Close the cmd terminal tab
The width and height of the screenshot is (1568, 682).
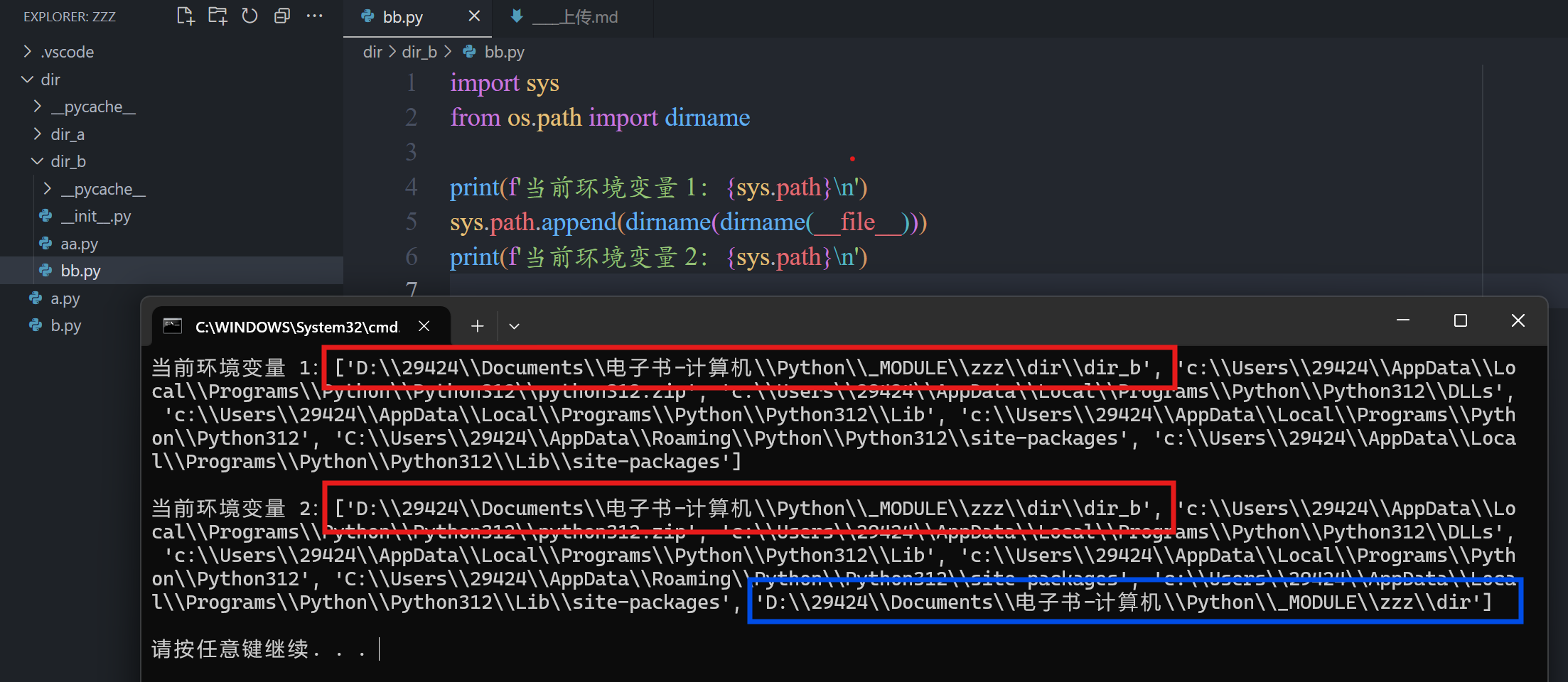[x=424, y=325]
